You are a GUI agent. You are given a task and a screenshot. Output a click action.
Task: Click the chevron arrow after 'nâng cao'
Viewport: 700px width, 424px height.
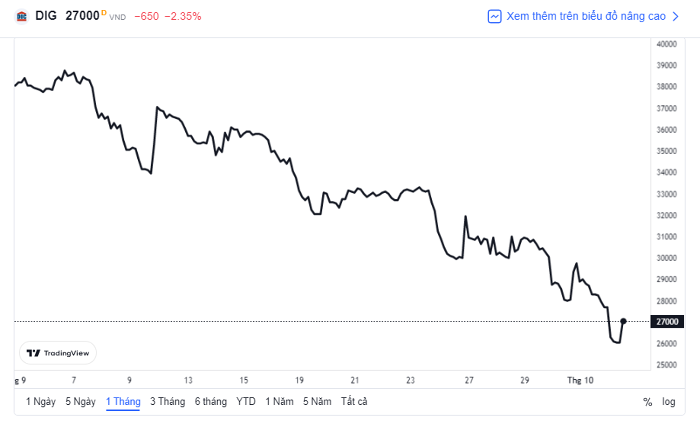(675, 17)
